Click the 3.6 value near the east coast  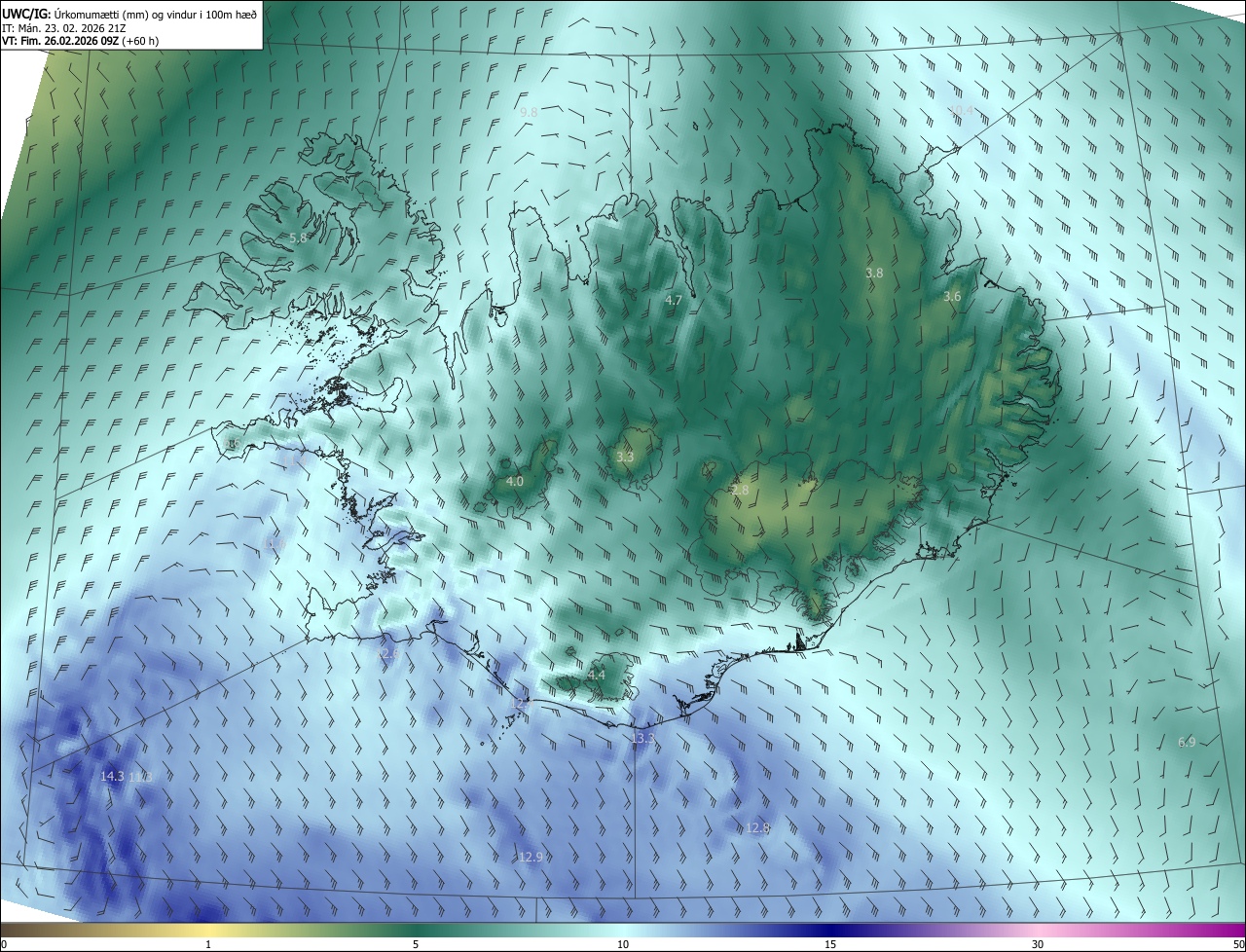(952, 297)
